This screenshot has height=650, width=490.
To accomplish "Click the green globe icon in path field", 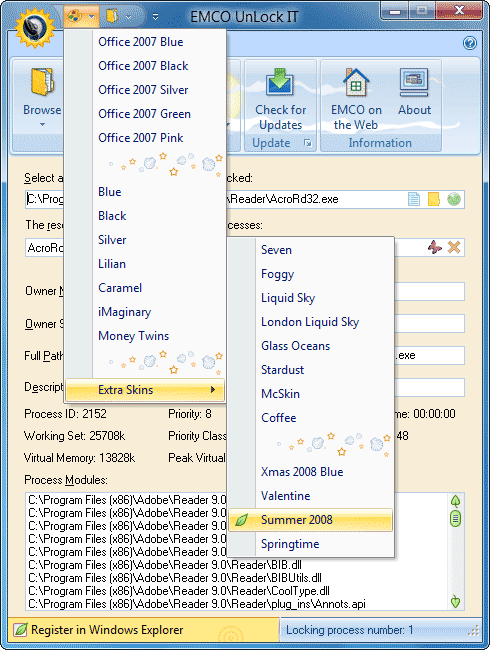I will click(454, 199).
